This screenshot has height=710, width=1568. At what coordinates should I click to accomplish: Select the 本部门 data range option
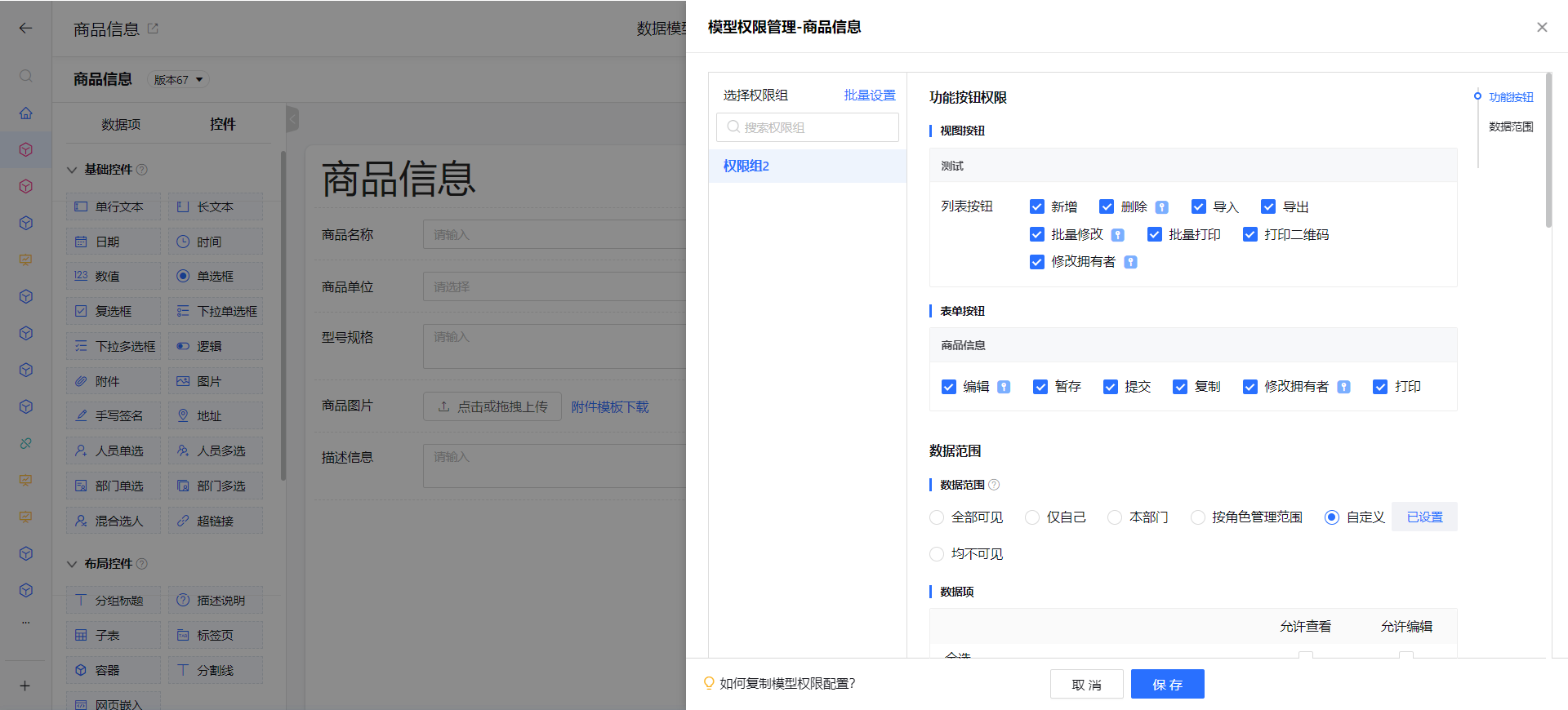click(x=1115, y=517)
